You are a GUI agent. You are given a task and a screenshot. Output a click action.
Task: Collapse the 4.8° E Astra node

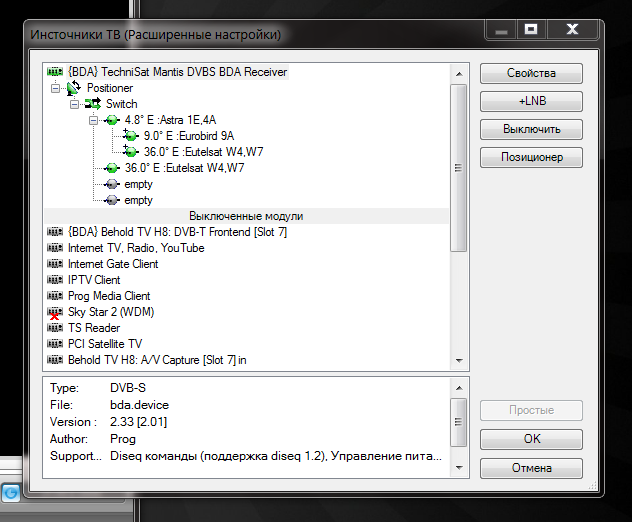pos(93,120)
